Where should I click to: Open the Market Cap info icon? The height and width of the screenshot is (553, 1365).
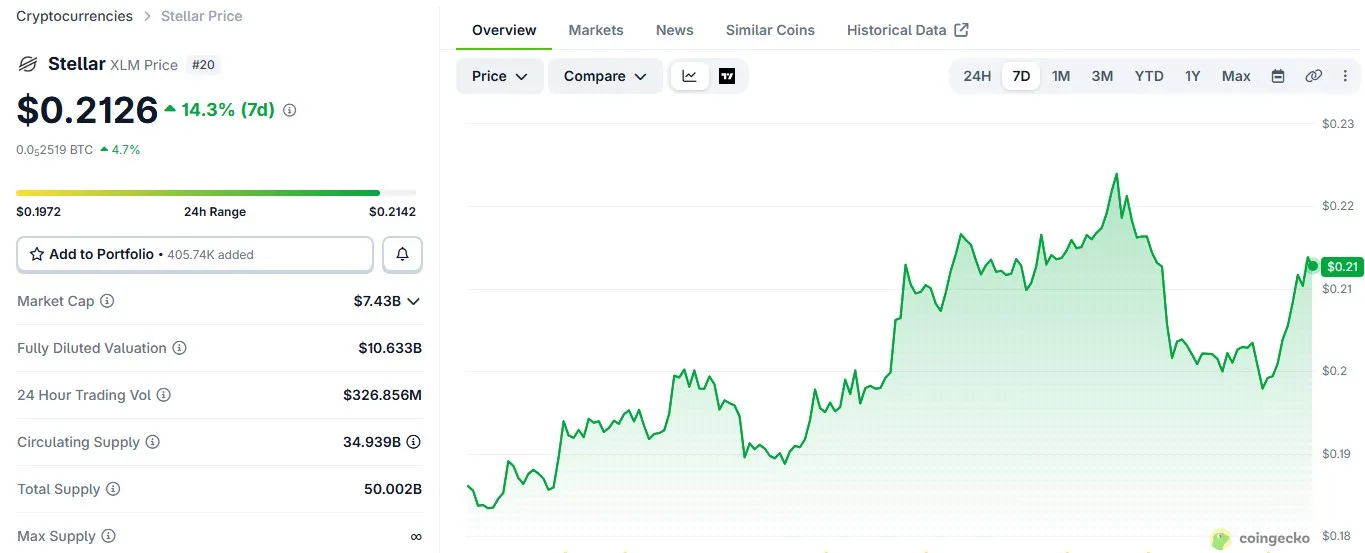pyautogui.click(x=107, y=301)
